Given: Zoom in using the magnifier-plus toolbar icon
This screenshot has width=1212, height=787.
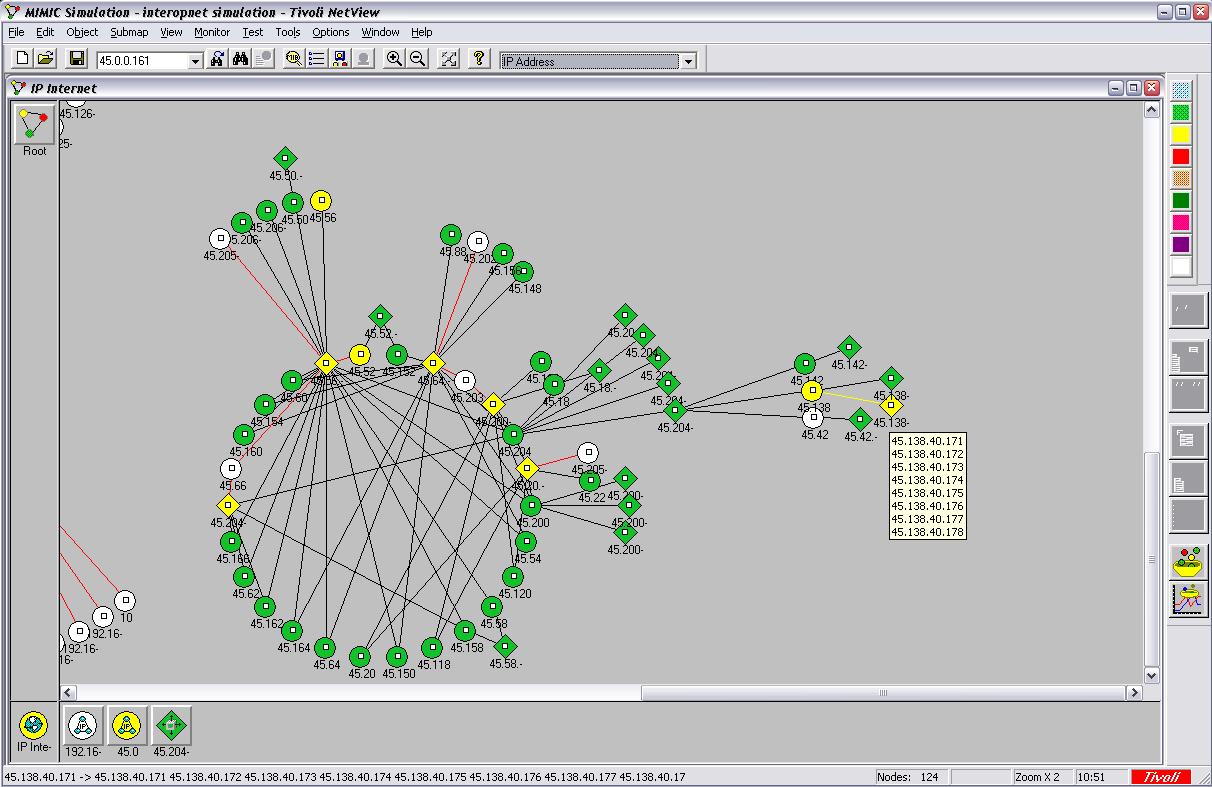Looking at the screenshot, I should pos(394,58).
